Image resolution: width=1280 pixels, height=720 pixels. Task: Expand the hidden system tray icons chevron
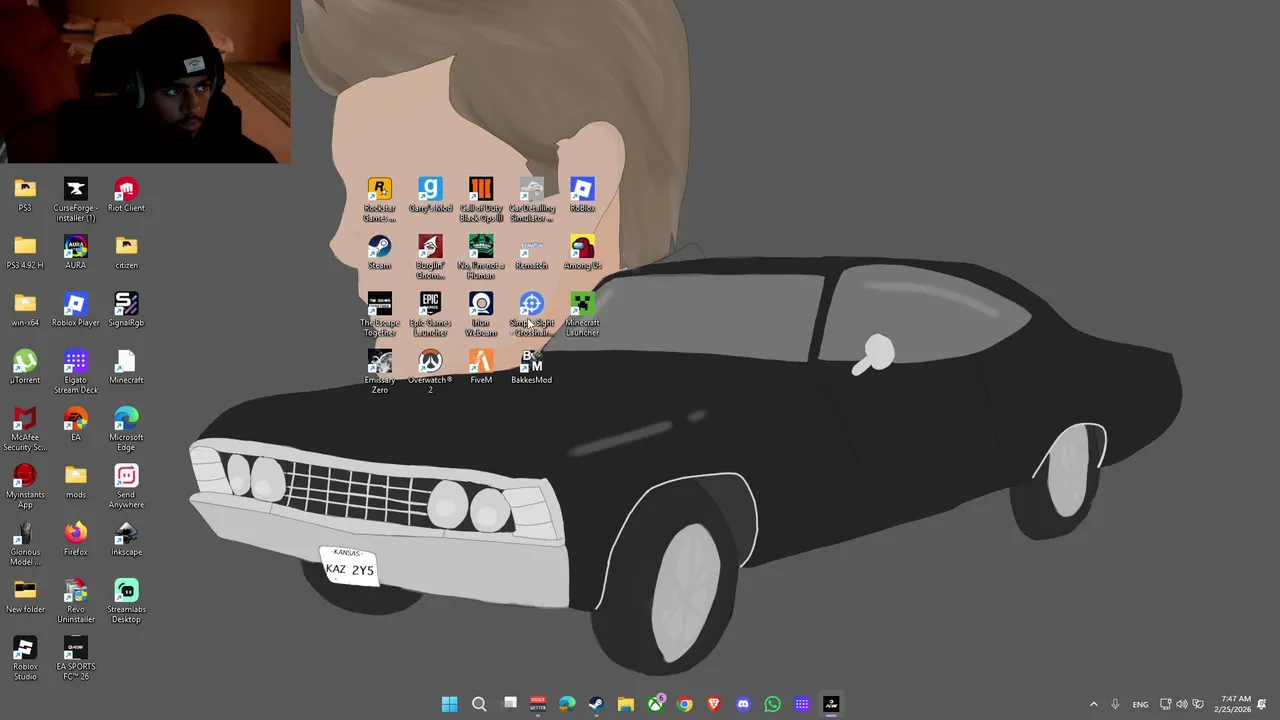pyautogui.click(x=1093, y=704)
